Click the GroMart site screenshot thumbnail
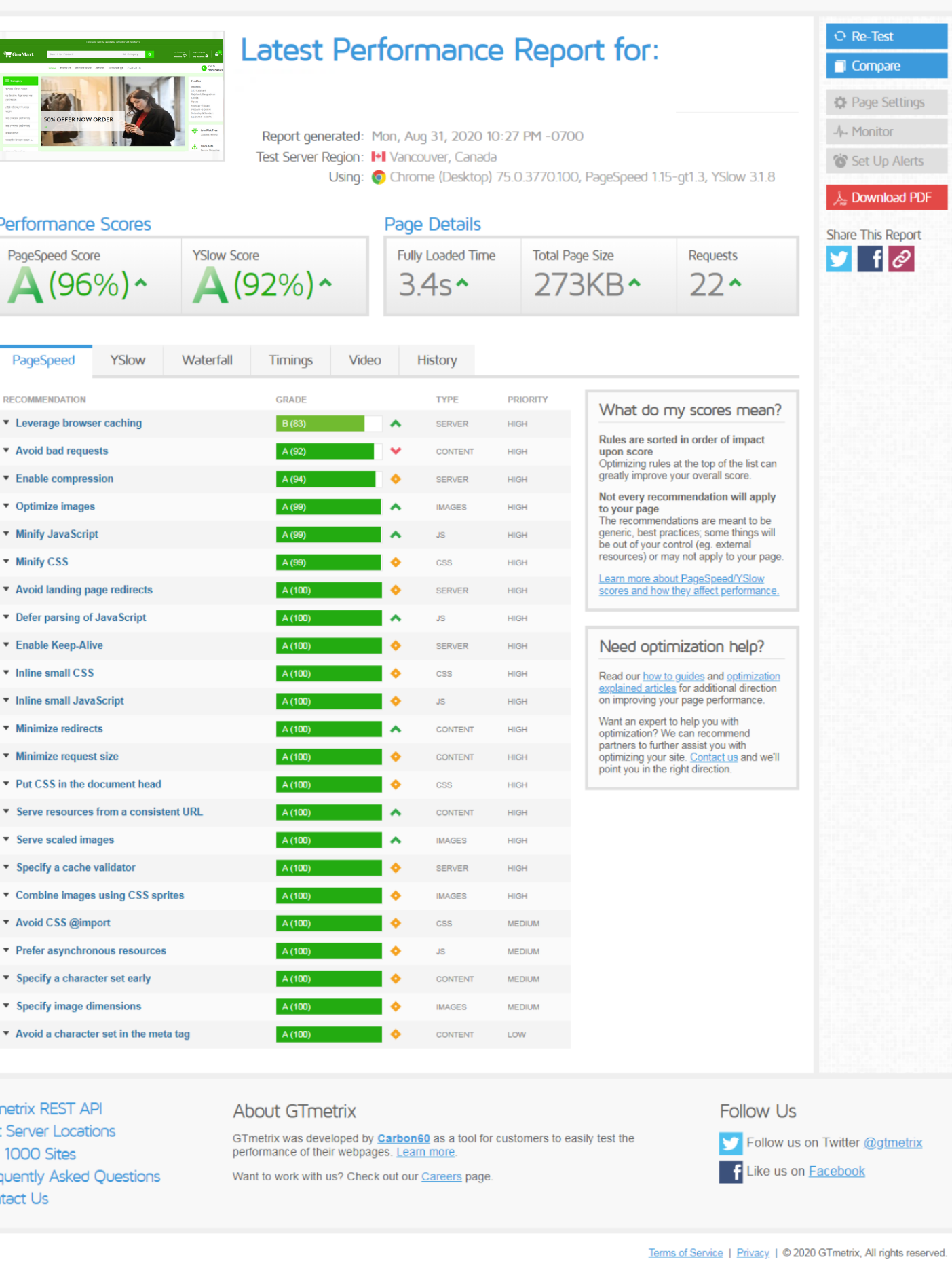Screen dimensions: 952x1274 (111, 96)
